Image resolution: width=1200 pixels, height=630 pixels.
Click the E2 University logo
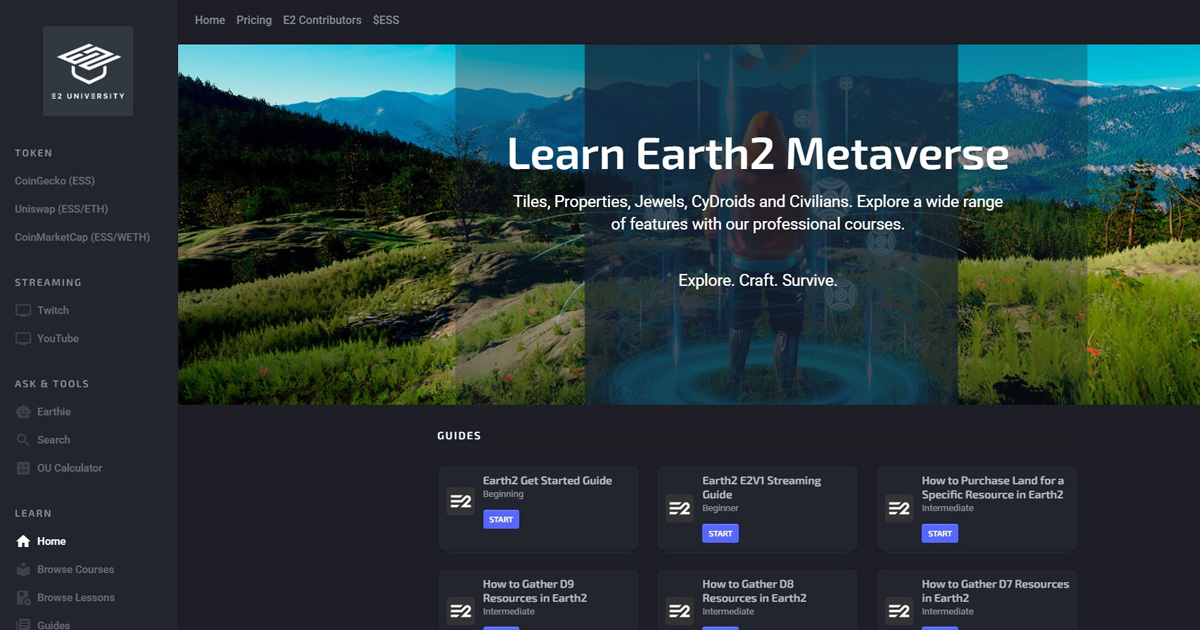(x=88, y=71)
